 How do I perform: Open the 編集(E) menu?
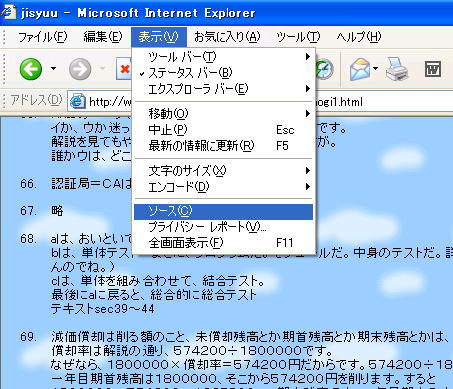click(103, 37)
